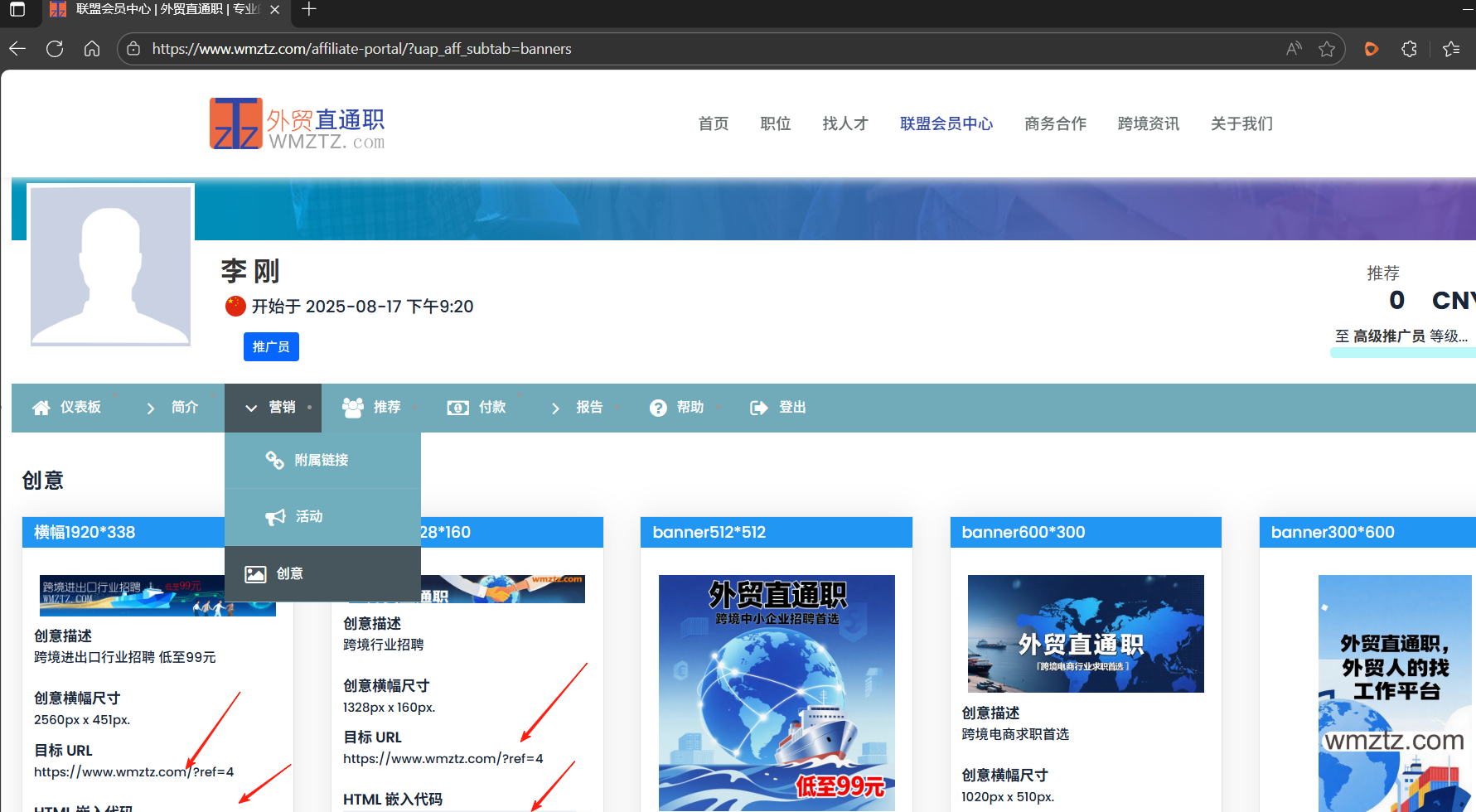
Task: Open browser extensions puzzle icon
Action: point(1409,49)
